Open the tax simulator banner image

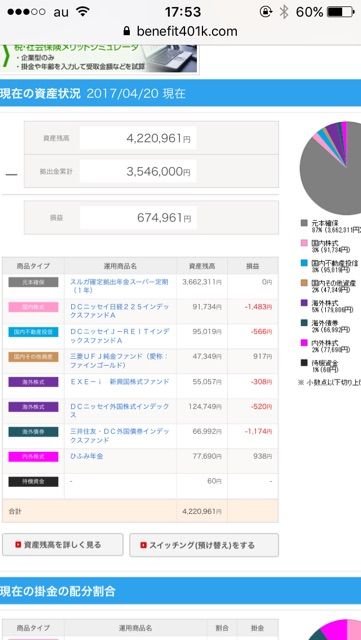[x=99, y=58]
